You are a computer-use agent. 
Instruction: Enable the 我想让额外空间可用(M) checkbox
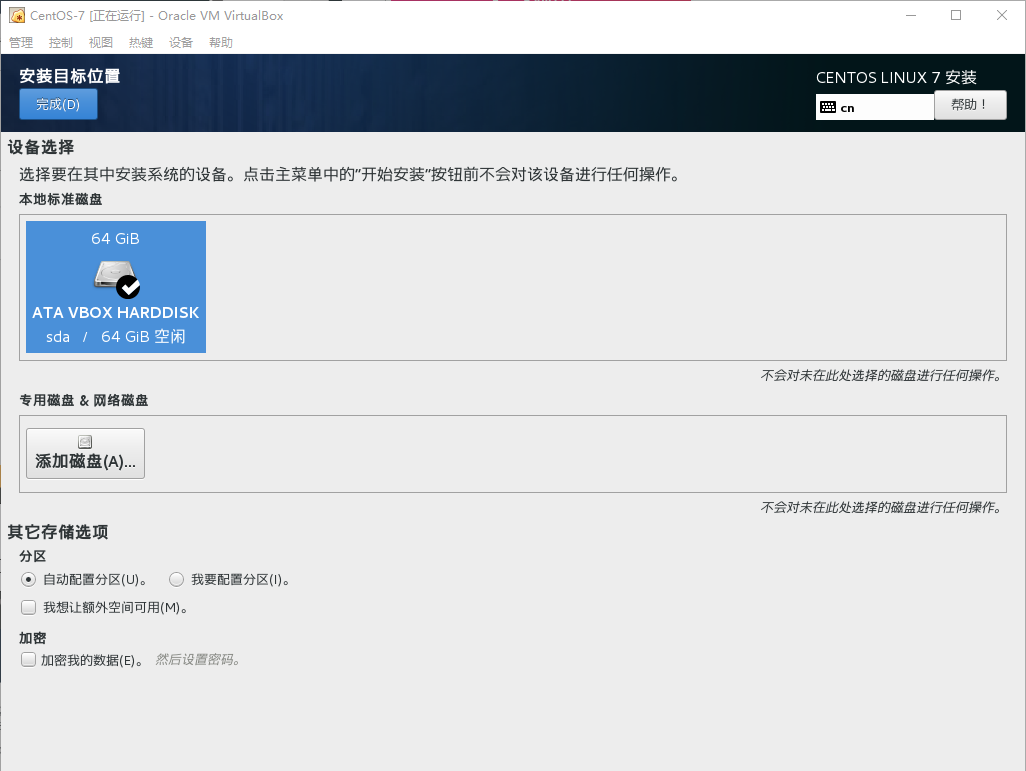(x=28, y=607)
